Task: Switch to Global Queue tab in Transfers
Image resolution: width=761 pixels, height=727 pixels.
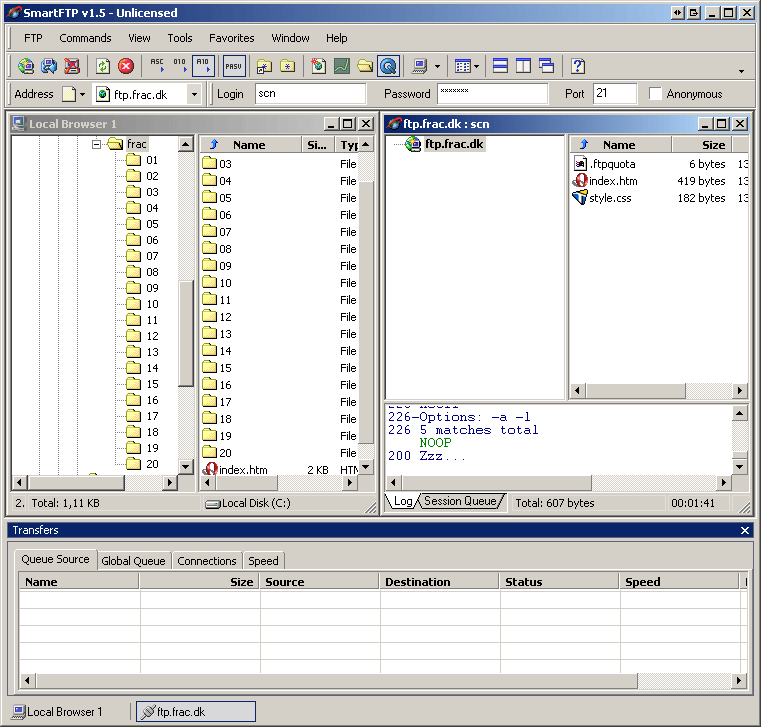Action: tap(133, 561)
